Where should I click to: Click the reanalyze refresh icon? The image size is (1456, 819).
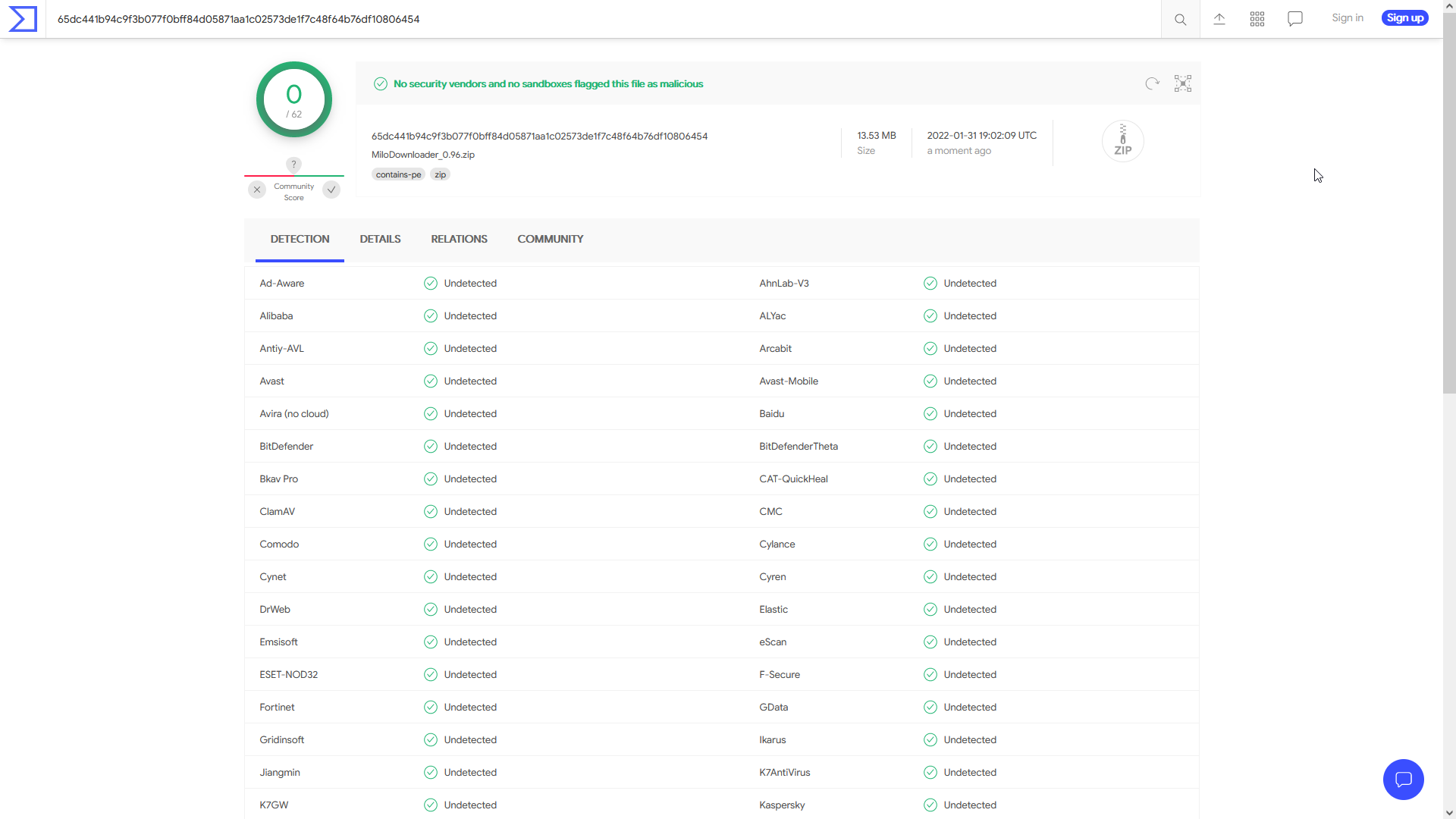(1153, 83)
